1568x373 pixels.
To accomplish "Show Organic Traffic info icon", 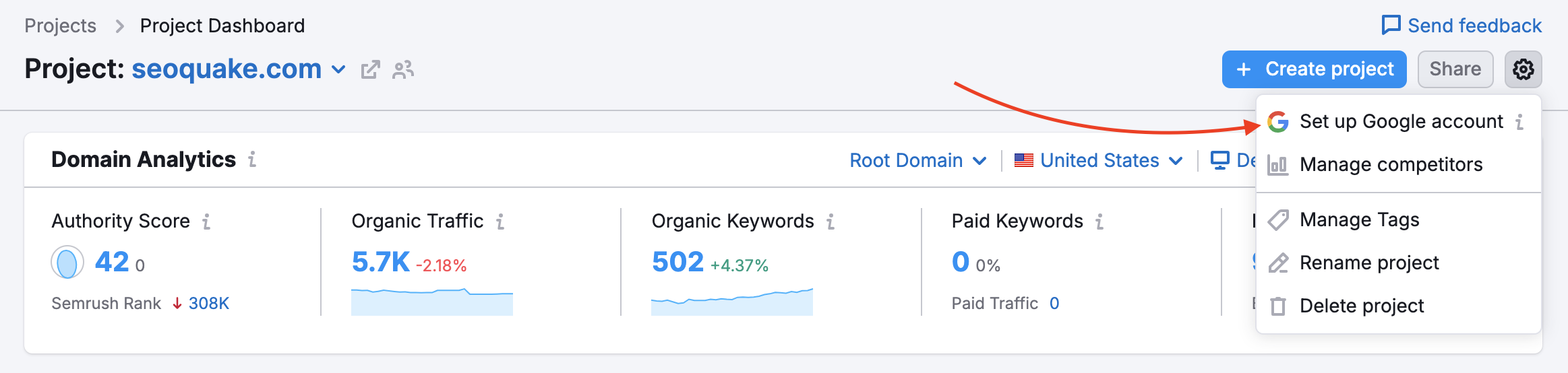I will [x=500, y=222].
